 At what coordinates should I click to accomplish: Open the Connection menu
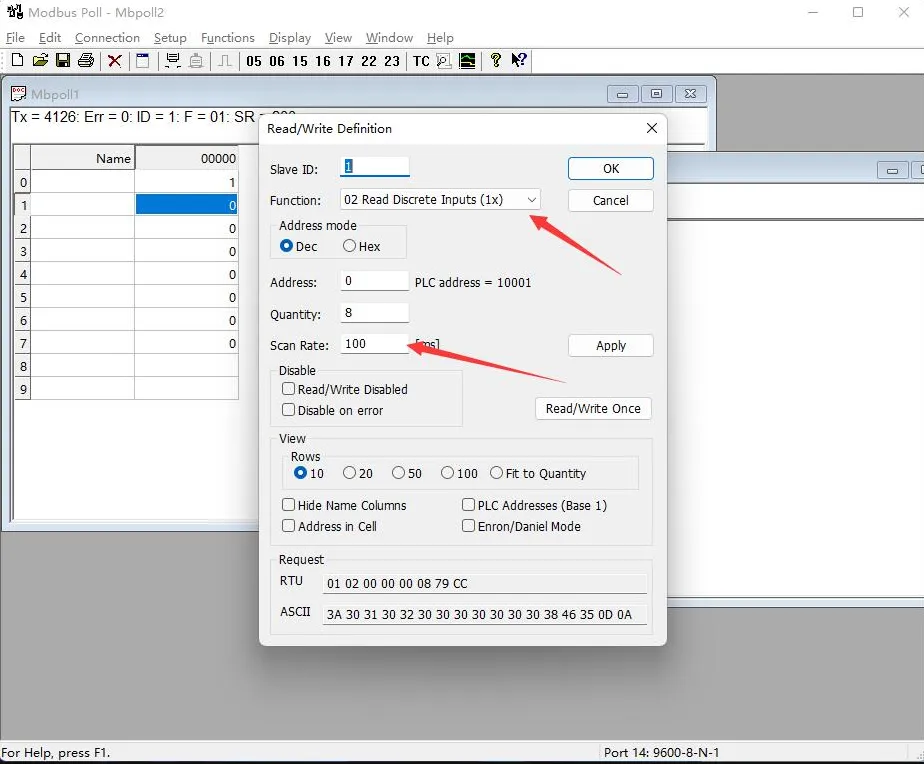(107, 38)
